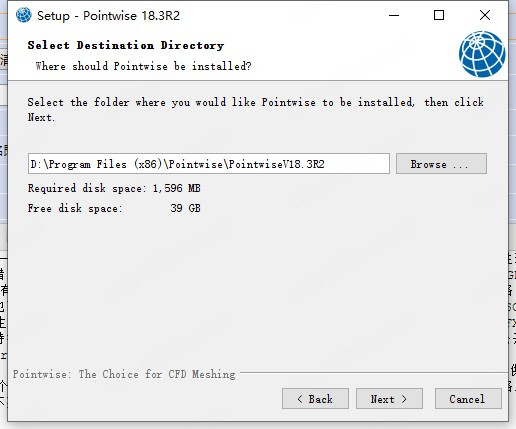This screenshot has width=516, height=429.
Task: Click the Free disk space 39 GB label
Action: click(114, 208)
